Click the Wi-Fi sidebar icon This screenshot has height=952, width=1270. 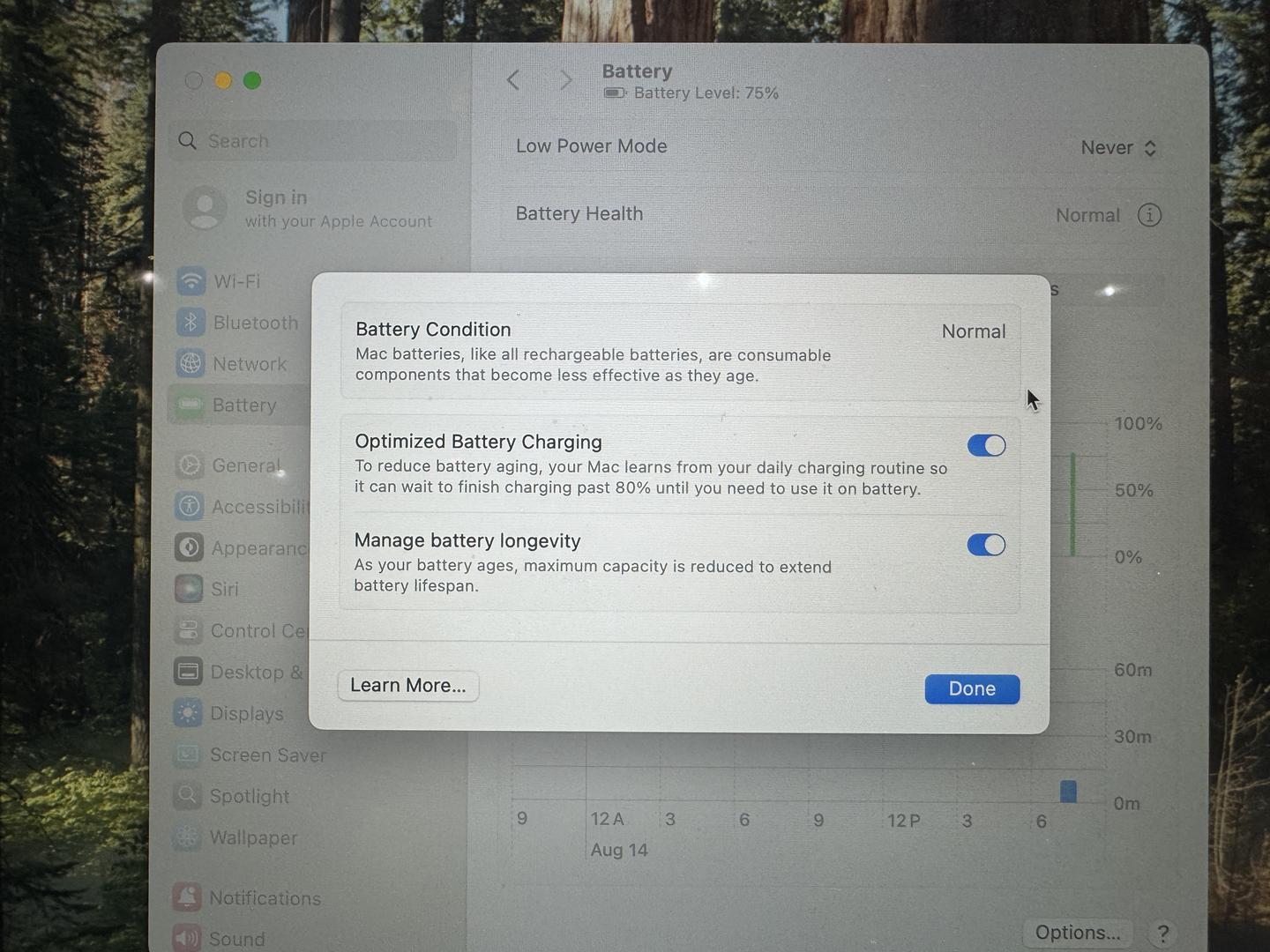[191, 281]
